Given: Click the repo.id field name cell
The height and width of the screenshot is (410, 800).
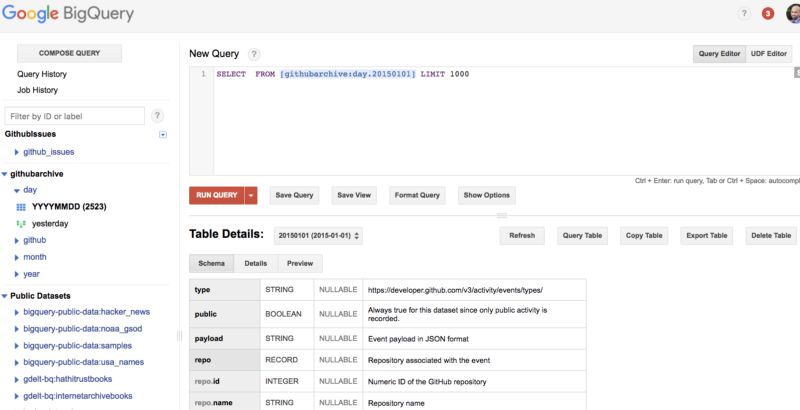Looking at the screenshot, I should tap(224, 381).
